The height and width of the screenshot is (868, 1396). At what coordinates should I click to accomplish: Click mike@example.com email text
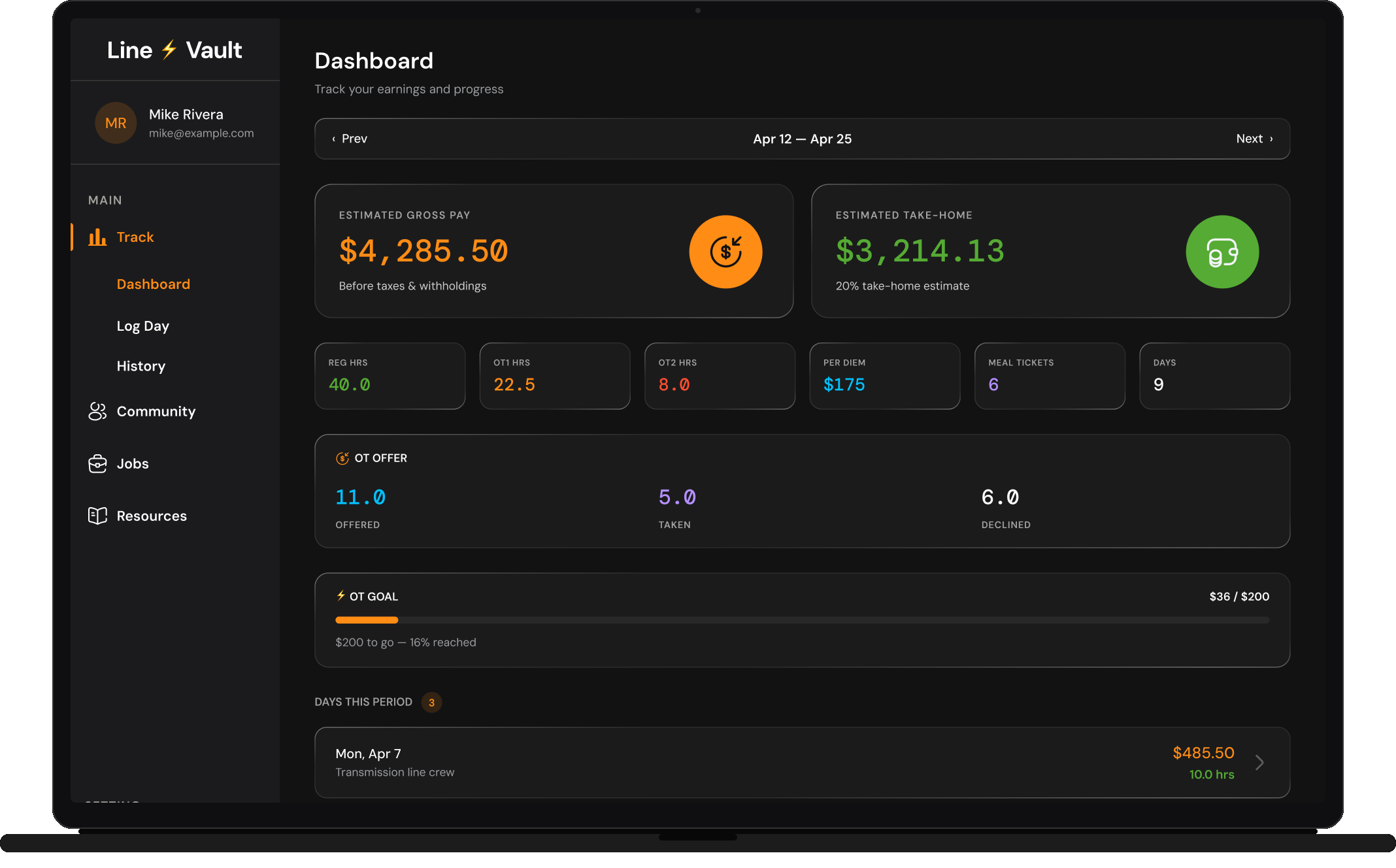click(201, 133)
